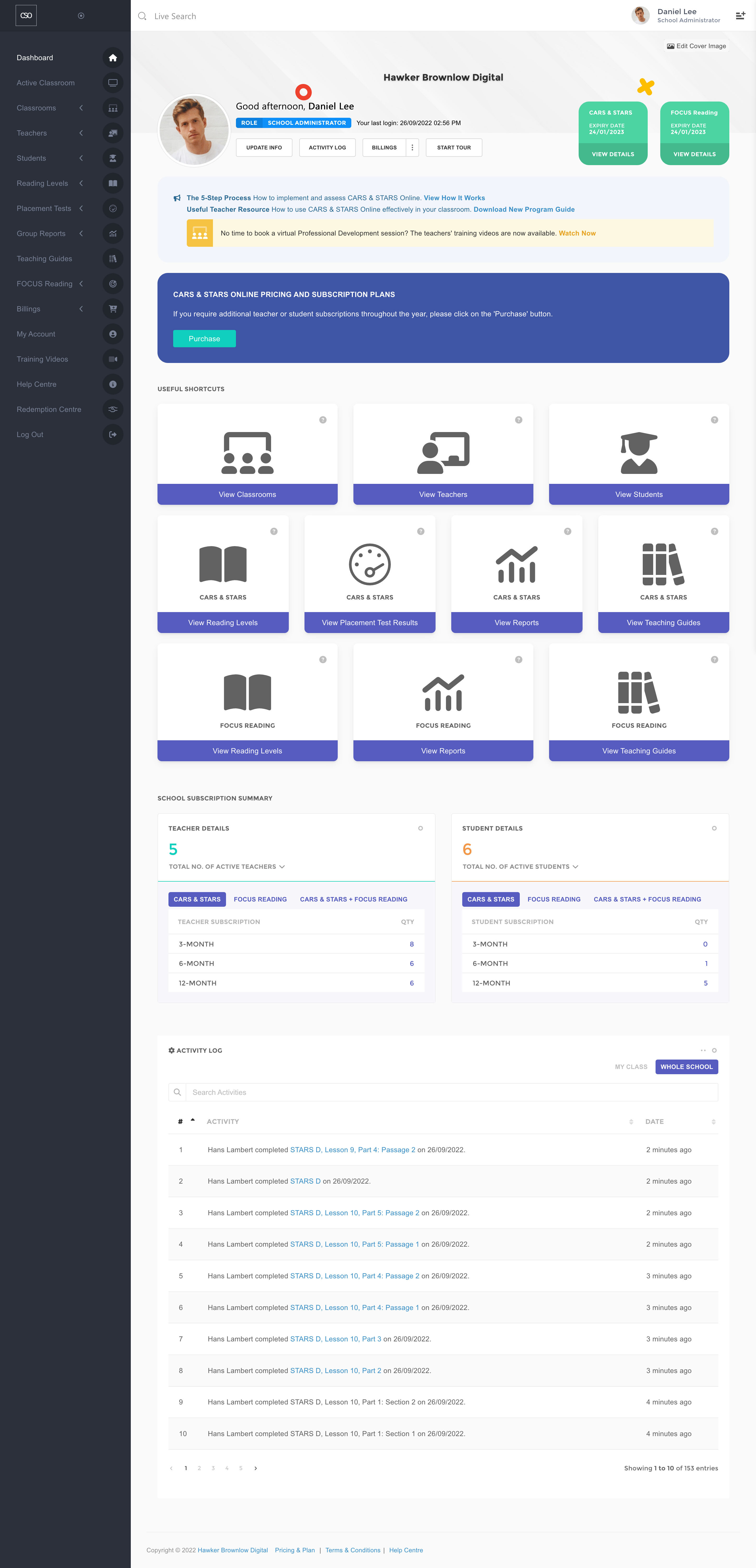The image size is (756, 1568).
Task: Open Terms & Conditions footer link
Action: (x=353, y=1550)
